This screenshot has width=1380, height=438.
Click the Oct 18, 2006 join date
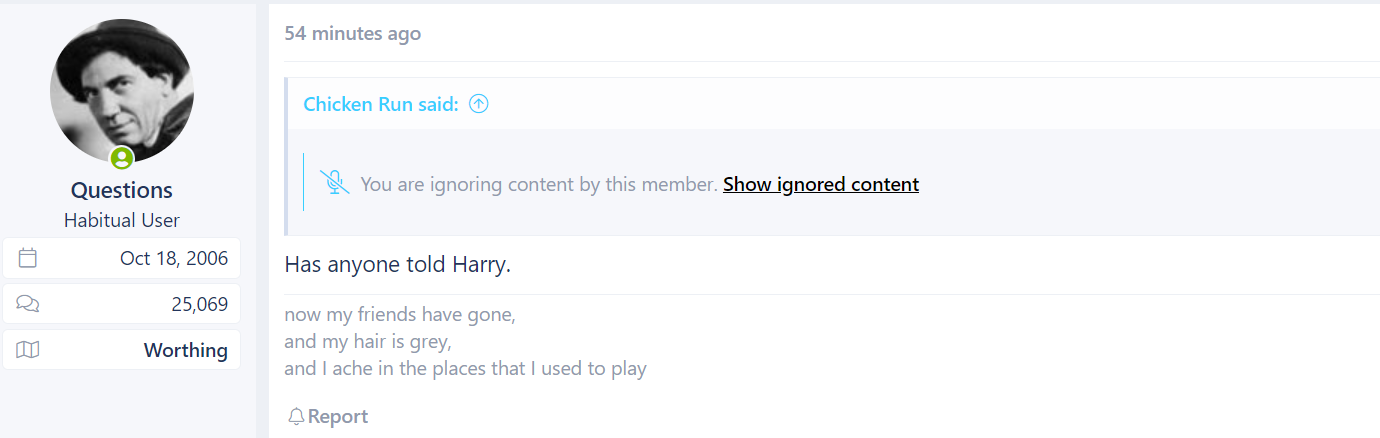(174, 258)
